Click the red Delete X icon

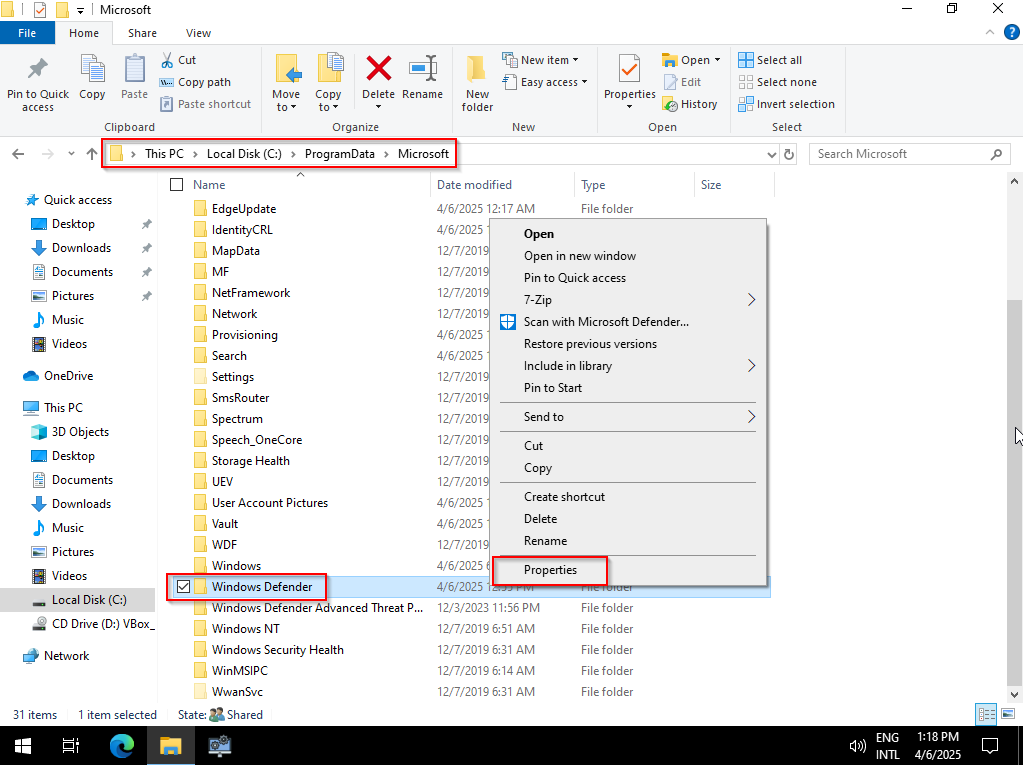[x=378, y=68]
